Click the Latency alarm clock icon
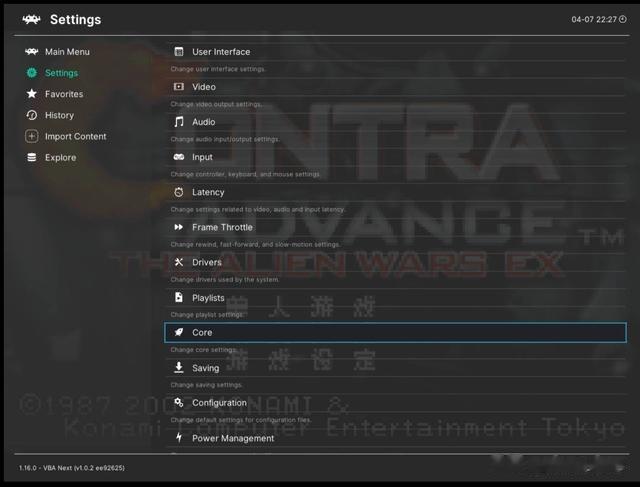640x487 pixels. (179, 192)
